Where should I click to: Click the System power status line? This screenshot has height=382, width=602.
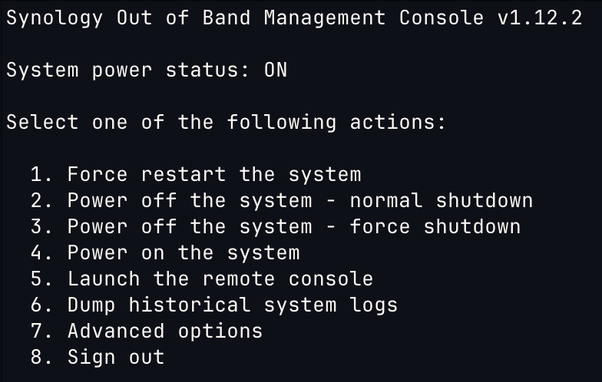pos(147,71)
